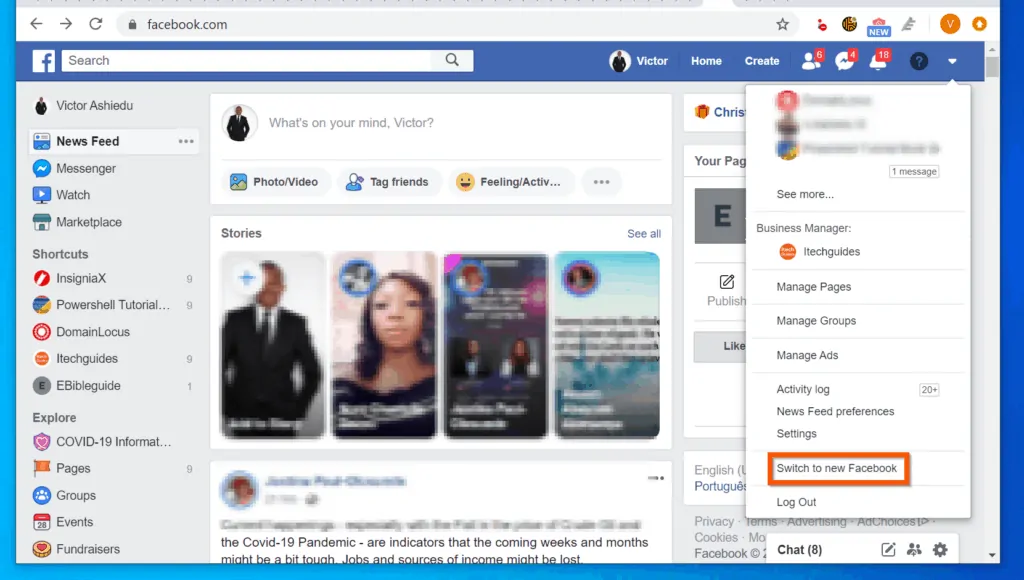Screen dimensions: 1024x580
Task: View pending friend requests
Action: tap(811, 61)
